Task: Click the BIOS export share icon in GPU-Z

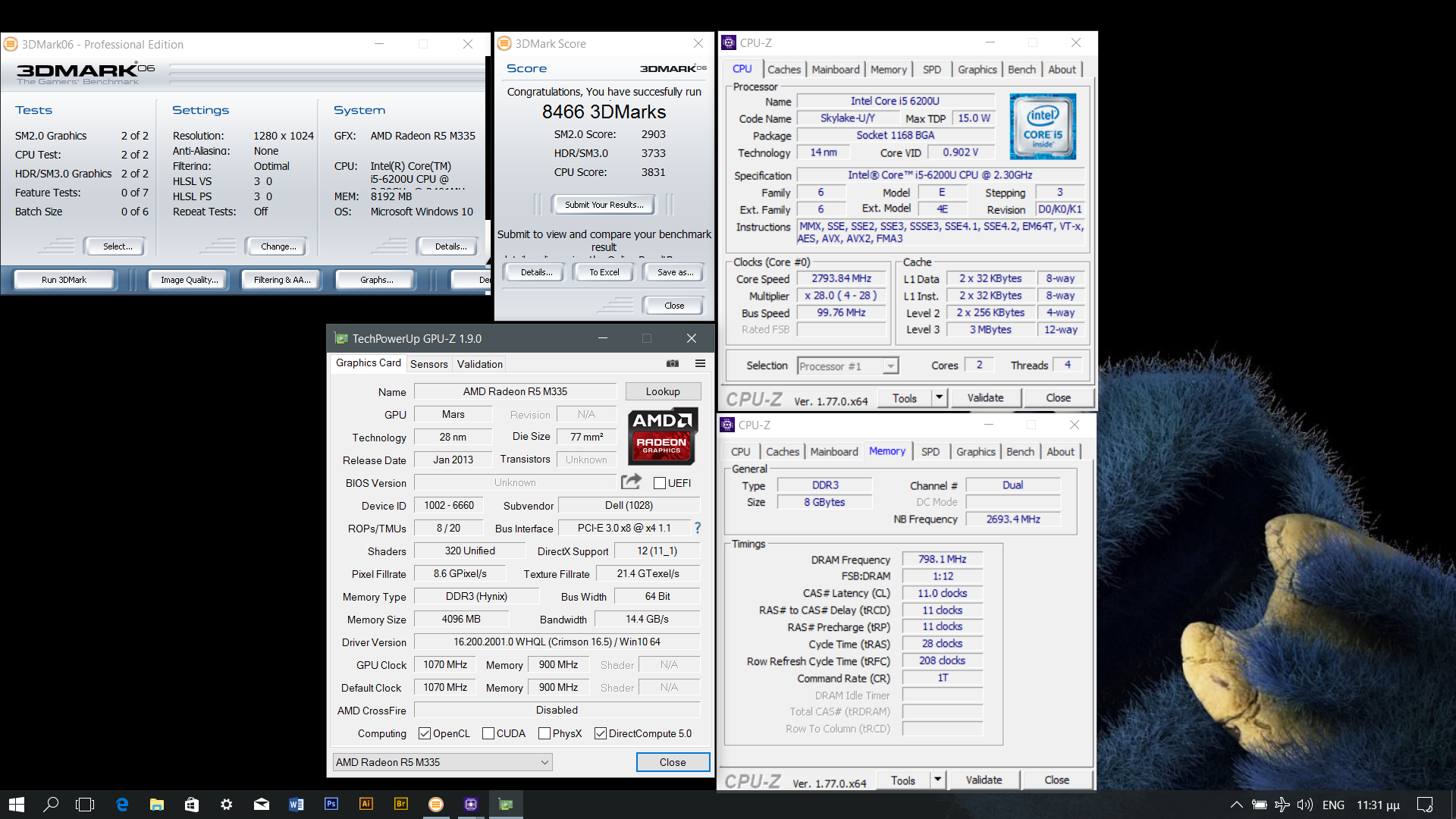Action: click(x=631, y=482)
